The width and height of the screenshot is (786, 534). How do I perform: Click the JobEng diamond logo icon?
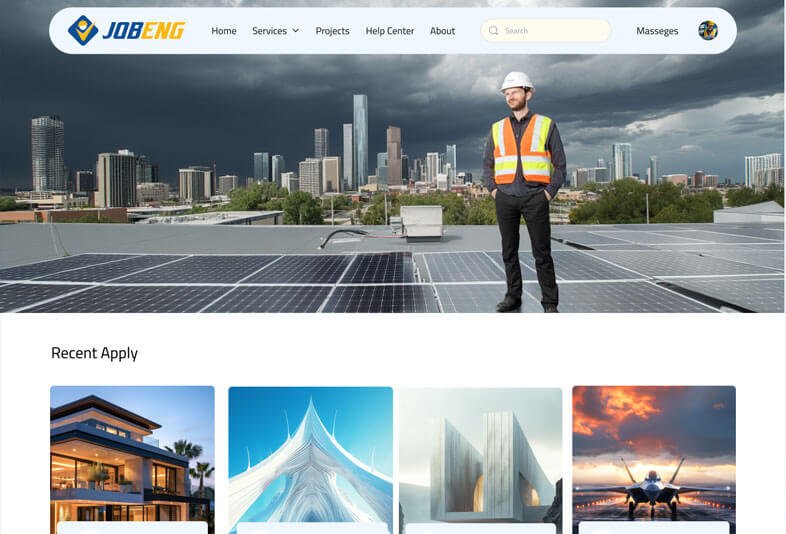83,30
